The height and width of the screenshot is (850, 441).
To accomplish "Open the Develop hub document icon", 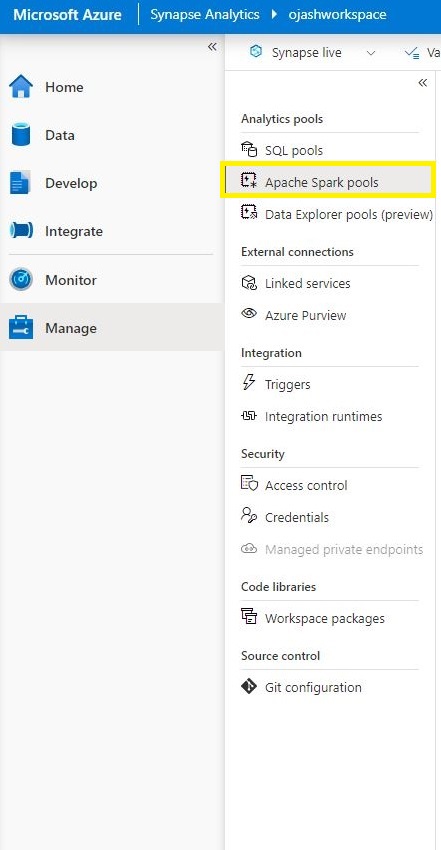I will tap(21, 183).
